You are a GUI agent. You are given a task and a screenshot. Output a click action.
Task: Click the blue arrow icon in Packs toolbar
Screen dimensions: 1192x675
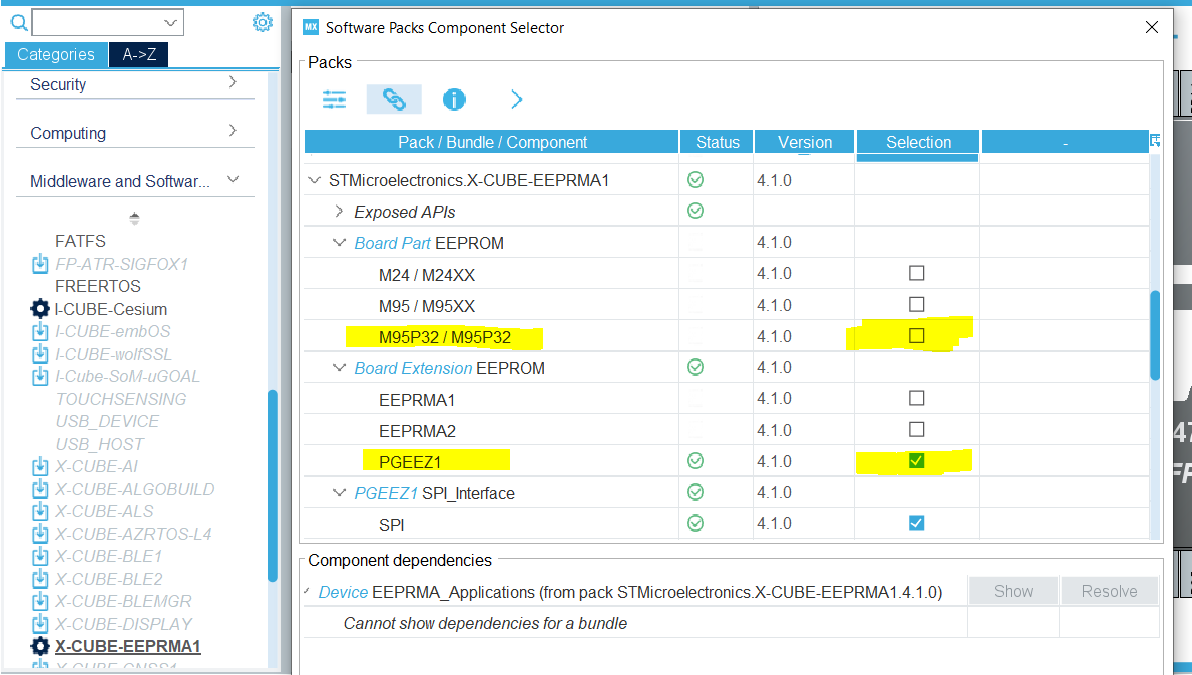(x=516, y=99)
